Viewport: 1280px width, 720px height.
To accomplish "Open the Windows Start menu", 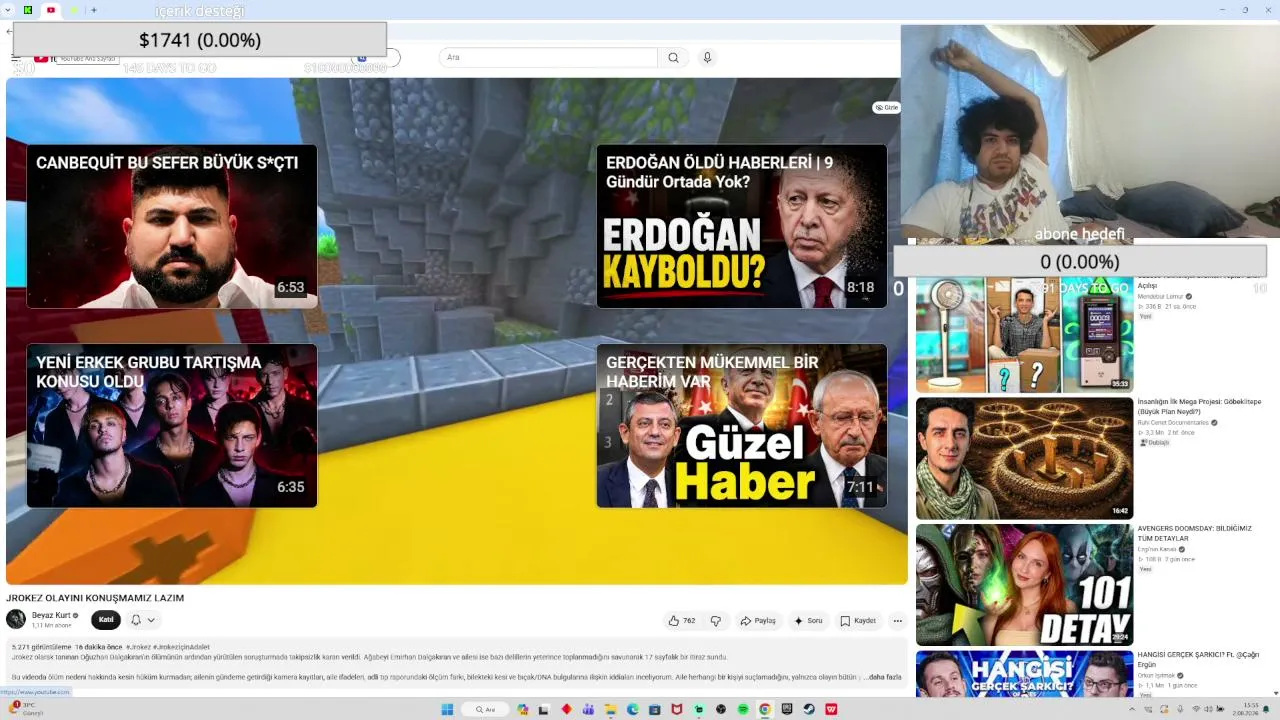I will (x=447, y=709).
